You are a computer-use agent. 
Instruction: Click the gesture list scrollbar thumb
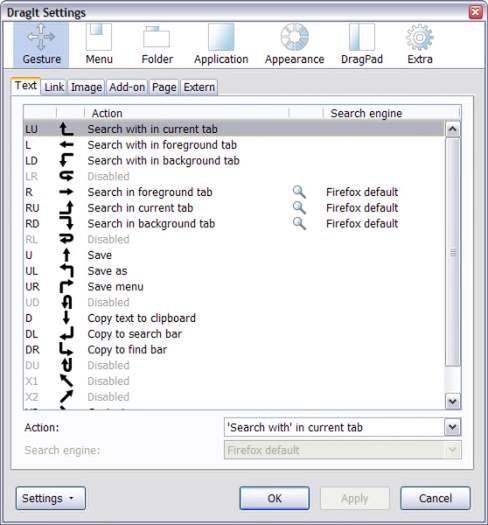coord(453,252)
